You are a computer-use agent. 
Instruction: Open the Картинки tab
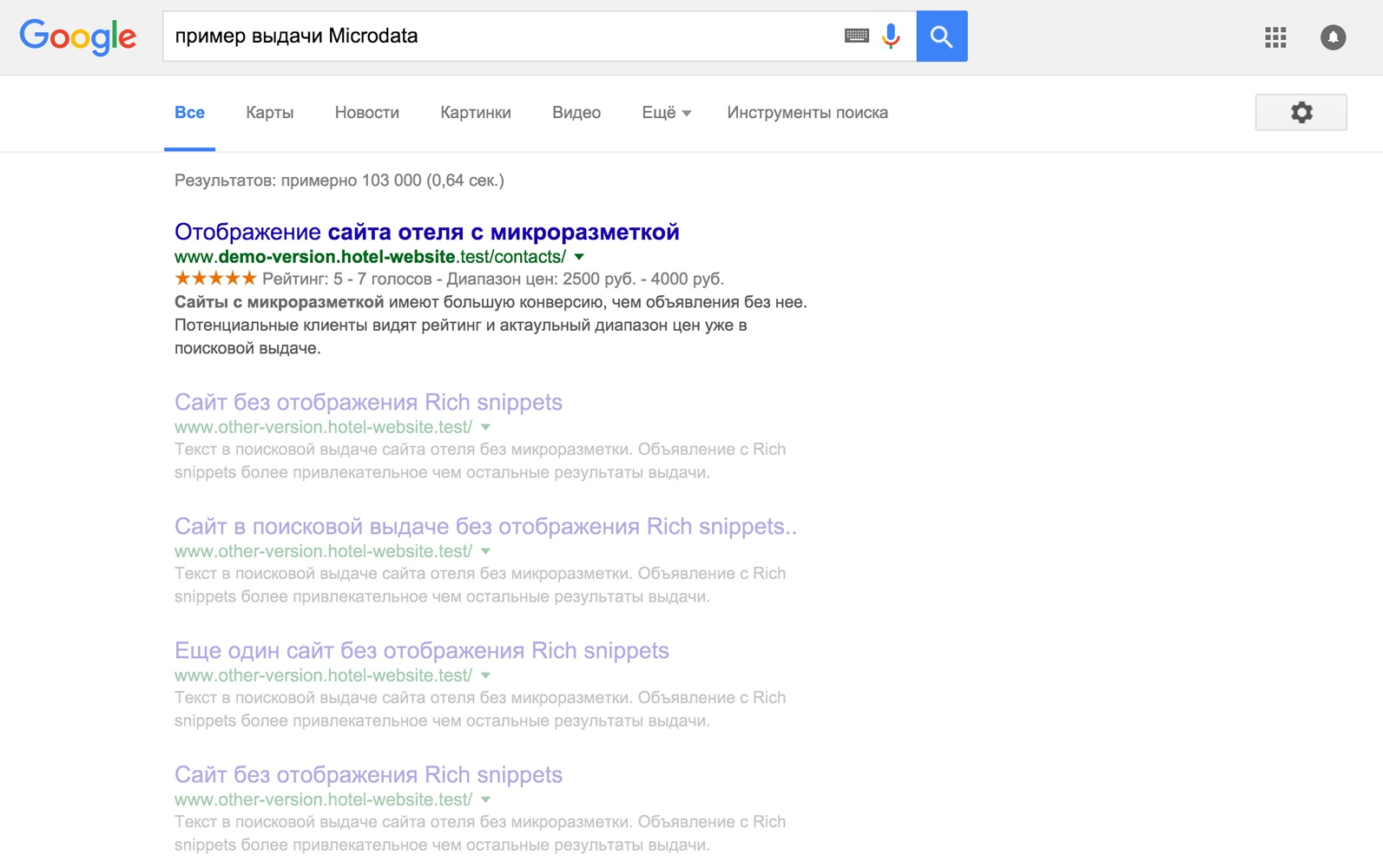(x=475, y=113)
